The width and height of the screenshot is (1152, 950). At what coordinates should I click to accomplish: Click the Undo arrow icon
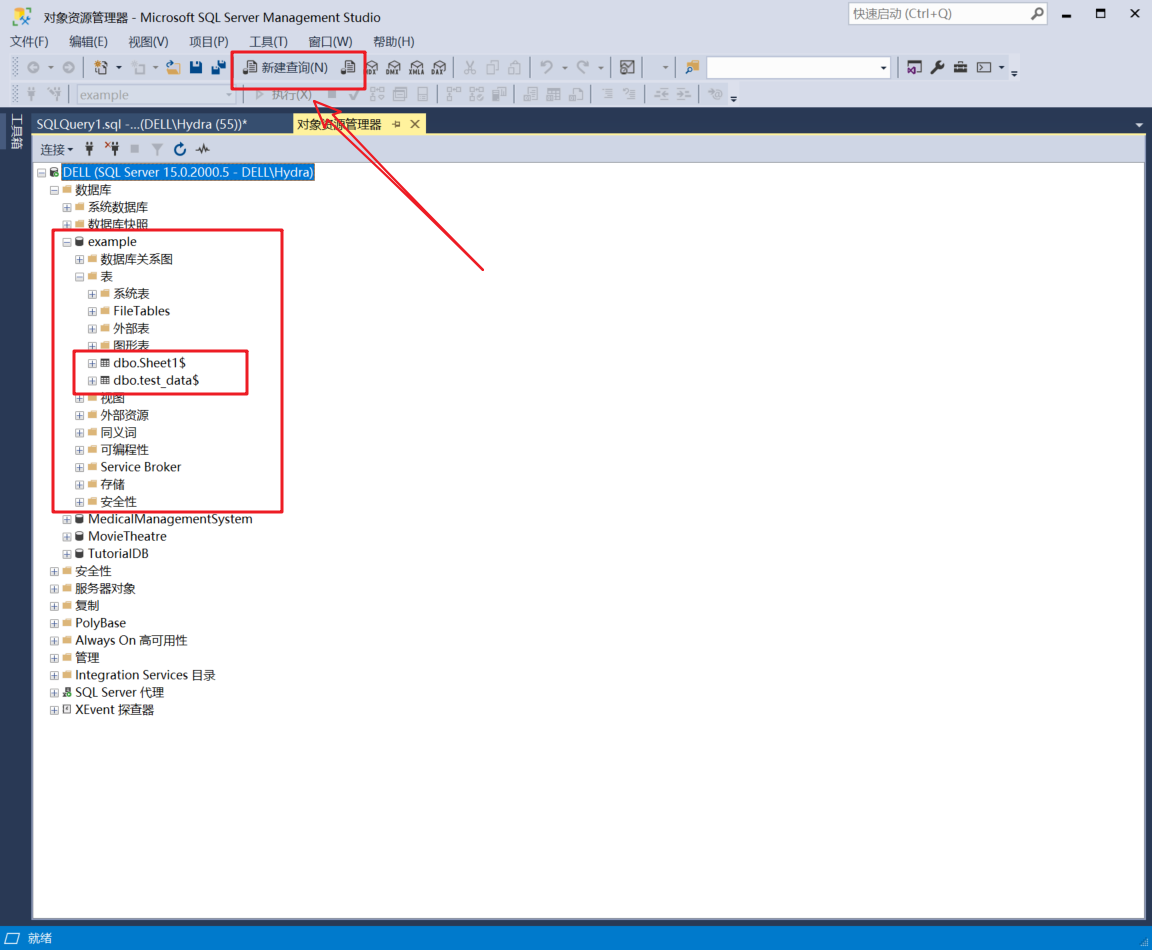click(546, 68)
